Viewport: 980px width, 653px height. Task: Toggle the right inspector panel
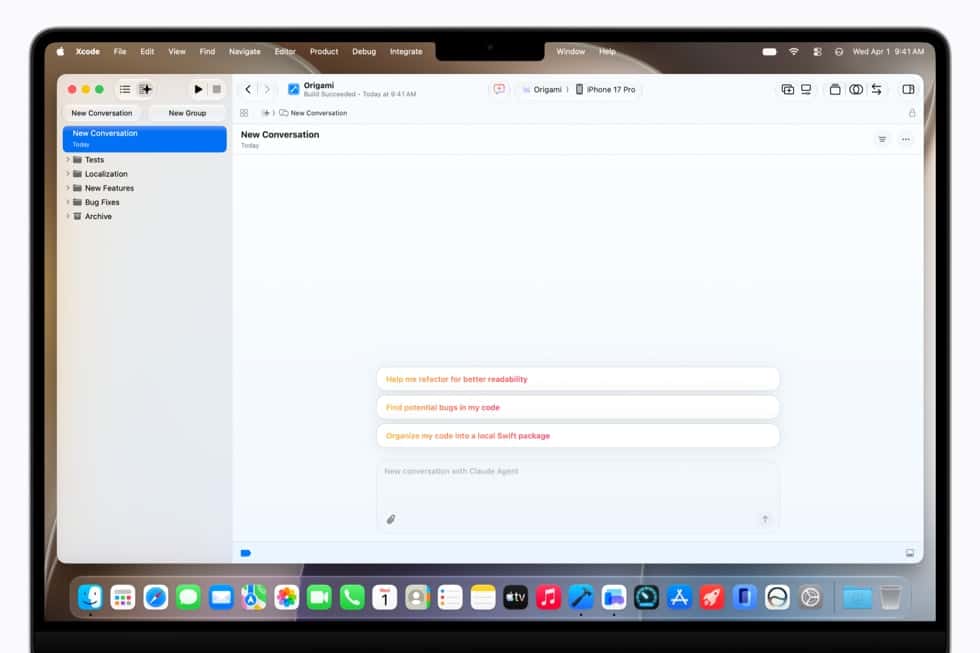coord(908,89)
